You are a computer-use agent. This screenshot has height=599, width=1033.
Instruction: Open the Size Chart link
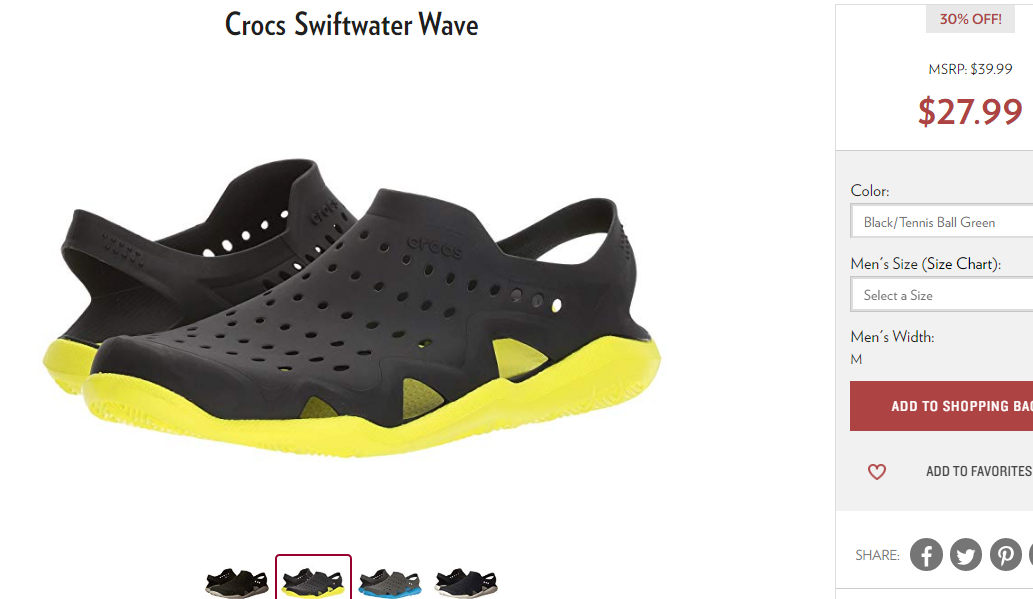point(961,264)
